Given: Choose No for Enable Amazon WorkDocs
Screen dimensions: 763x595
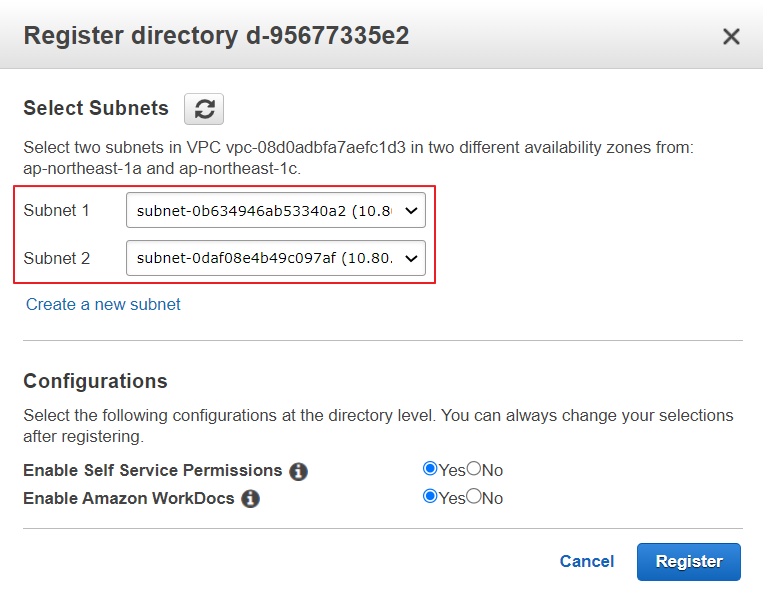Looking at the screenshot, I should click(x=474, y=496).
